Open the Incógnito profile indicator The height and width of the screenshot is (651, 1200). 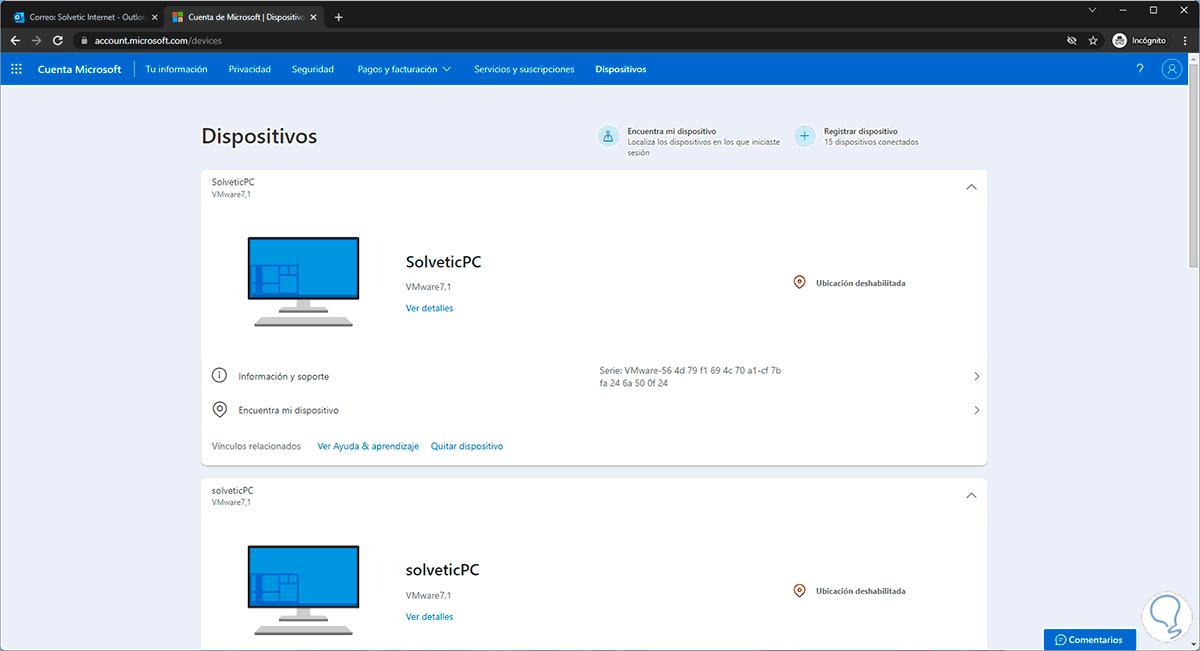1140,40
